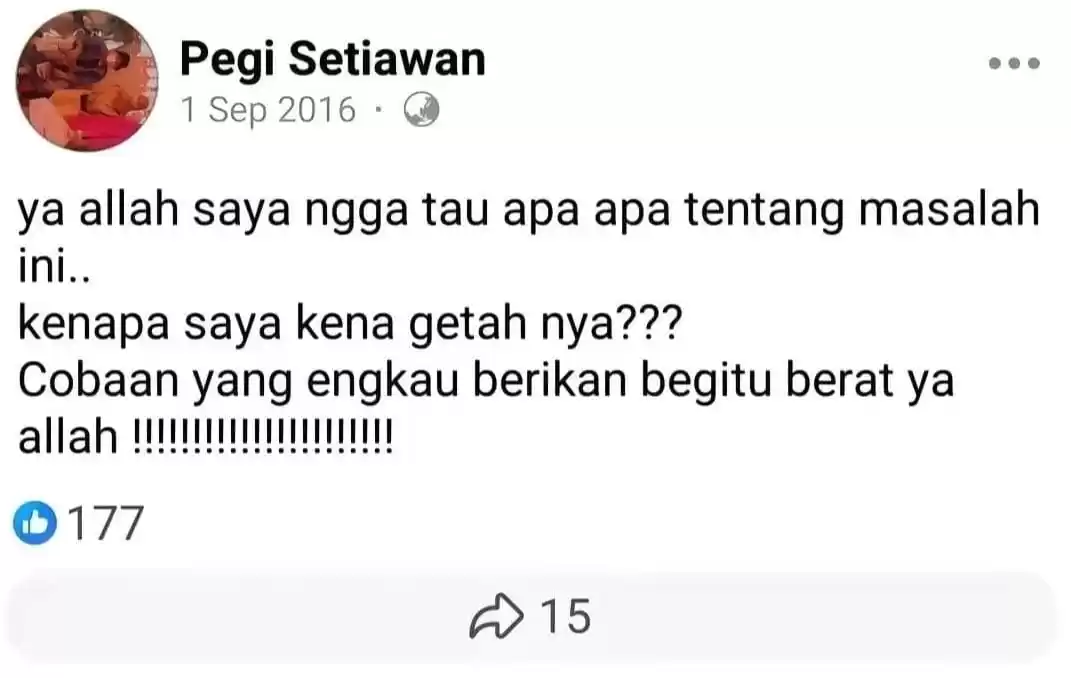Open the Pegi Setiawan profile name link

point(333,59)
